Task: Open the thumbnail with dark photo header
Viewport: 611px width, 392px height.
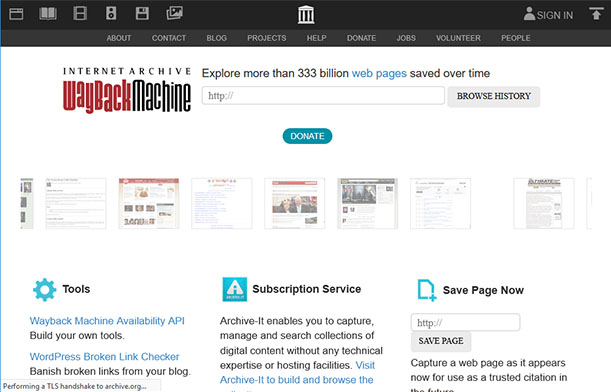Action: (367, 203)
